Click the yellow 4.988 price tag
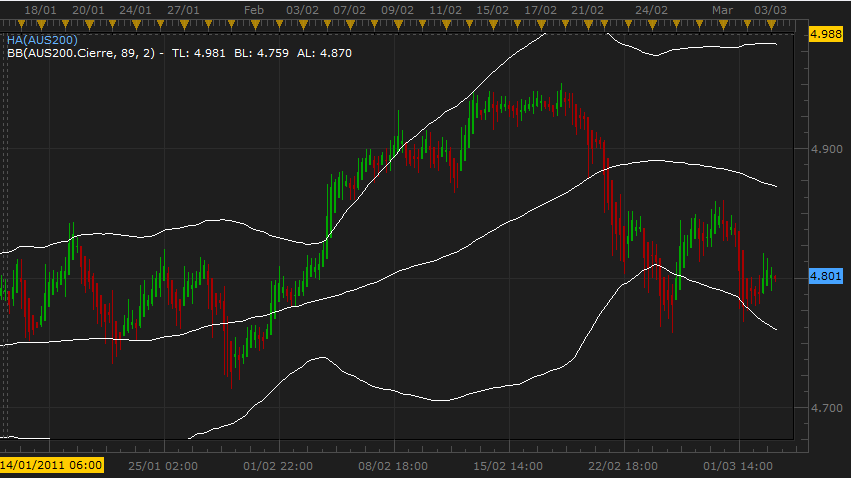The height and width of the screenshot is (478, 851). 825,34
